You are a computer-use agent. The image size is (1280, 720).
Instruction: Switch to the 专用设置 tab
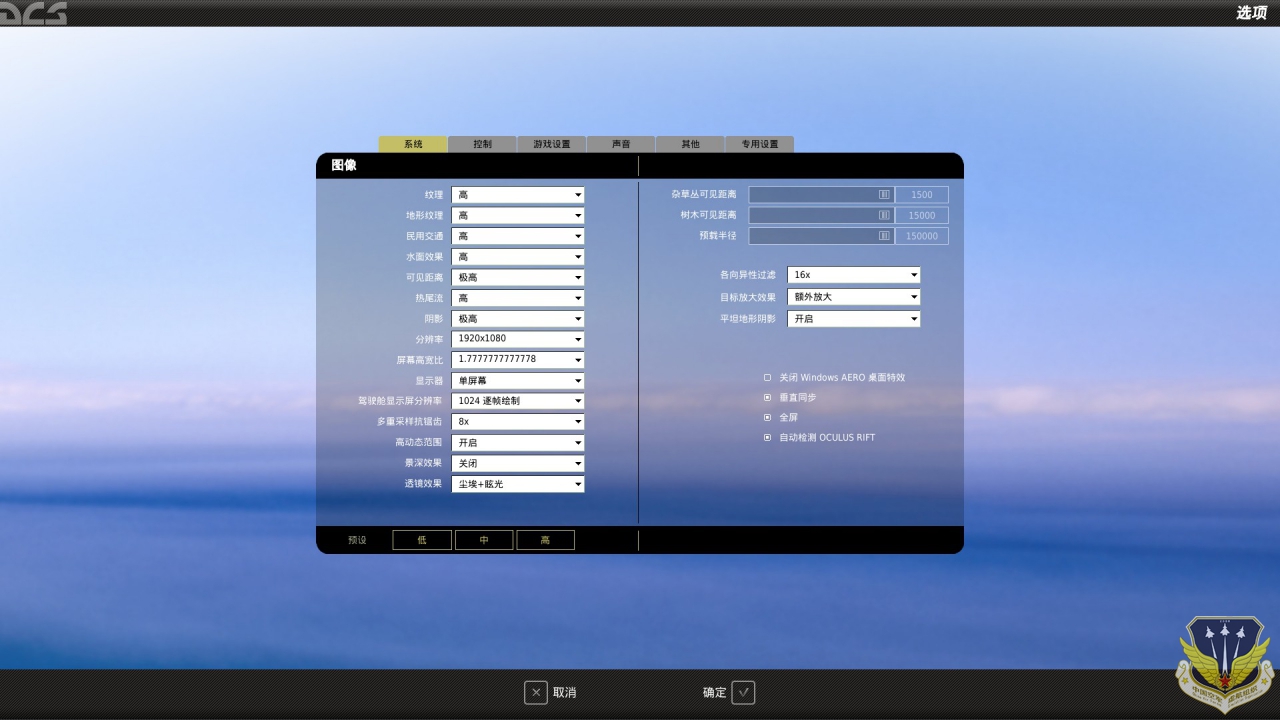(x=760, y=144)
